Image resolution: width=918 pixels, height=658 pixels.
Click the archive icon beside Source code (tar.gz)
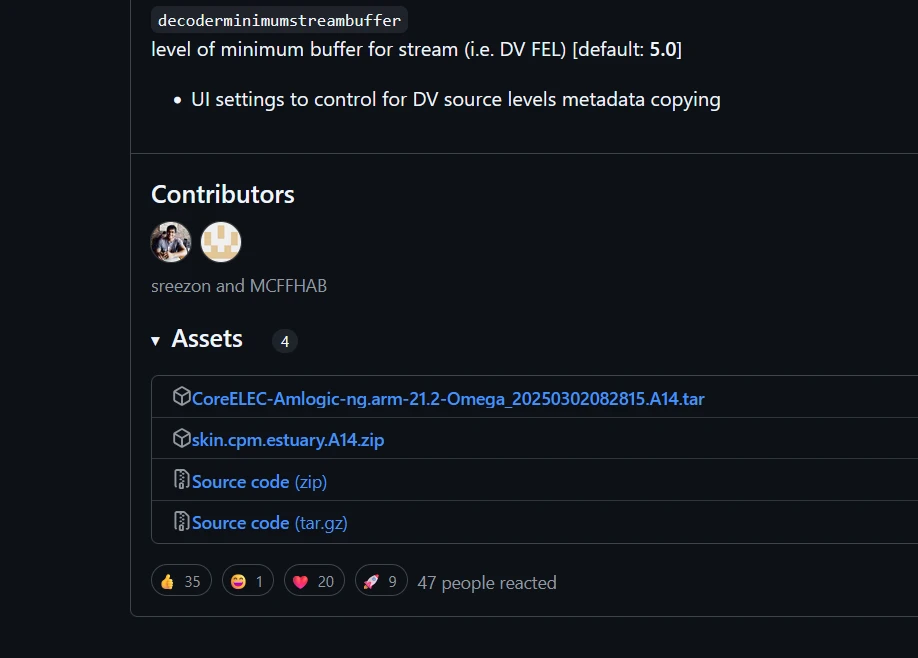181,521
